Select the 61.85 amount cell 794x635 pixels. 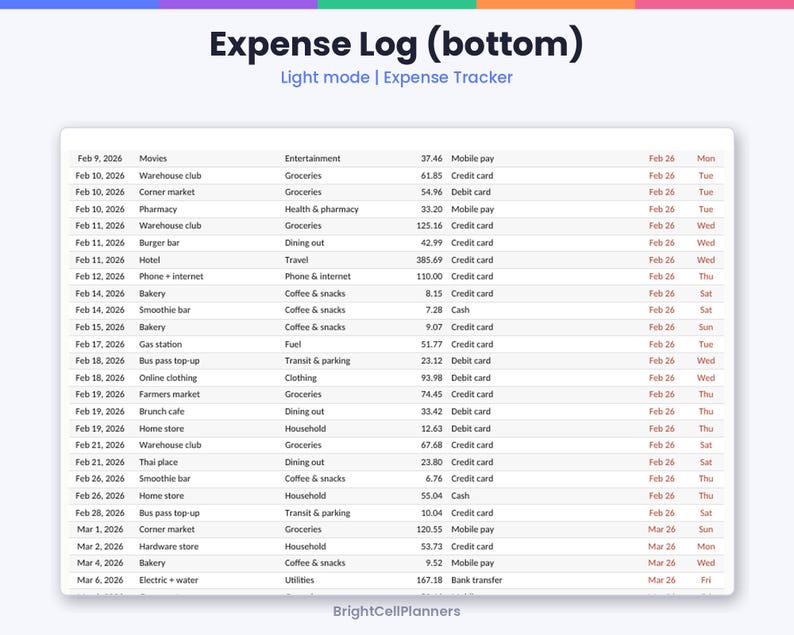coord(431,176)
